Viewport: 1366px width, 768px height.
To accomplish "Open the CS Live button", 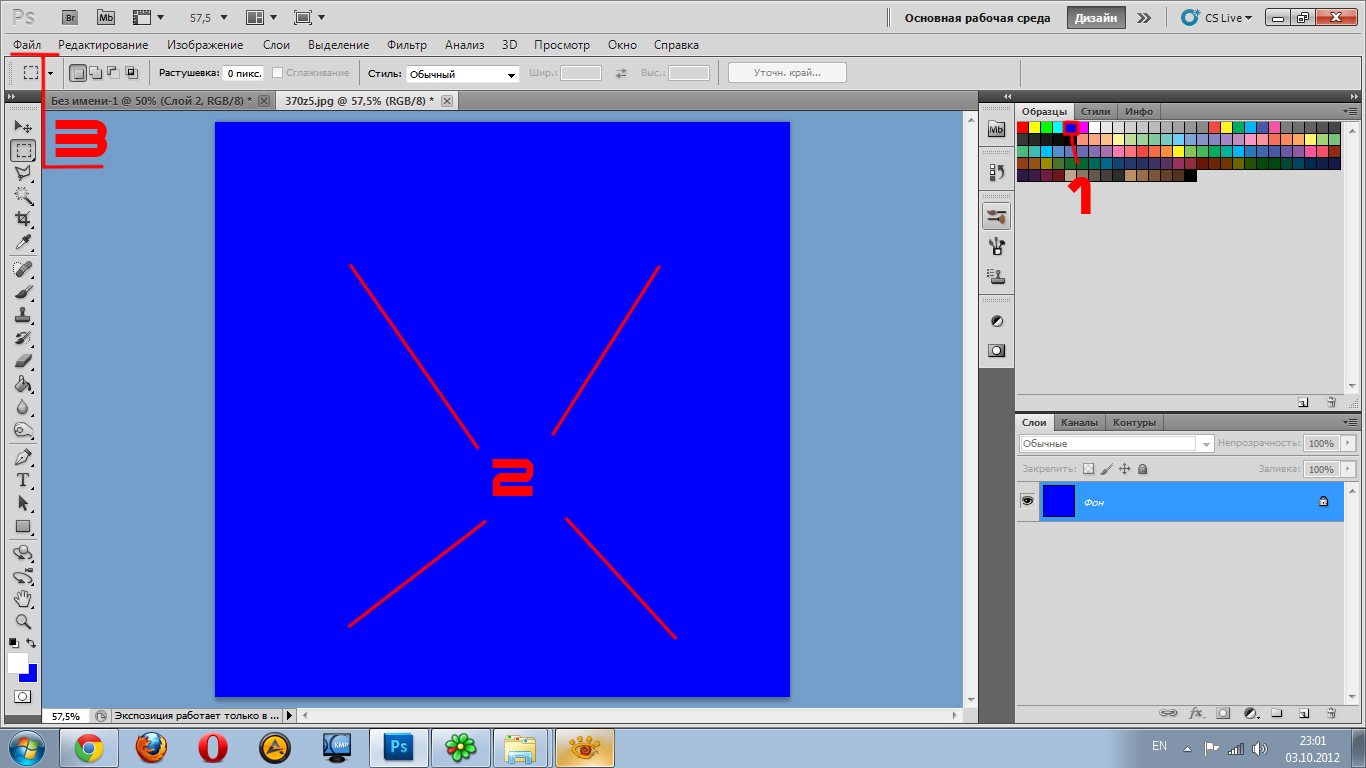I will (1217, 18).
